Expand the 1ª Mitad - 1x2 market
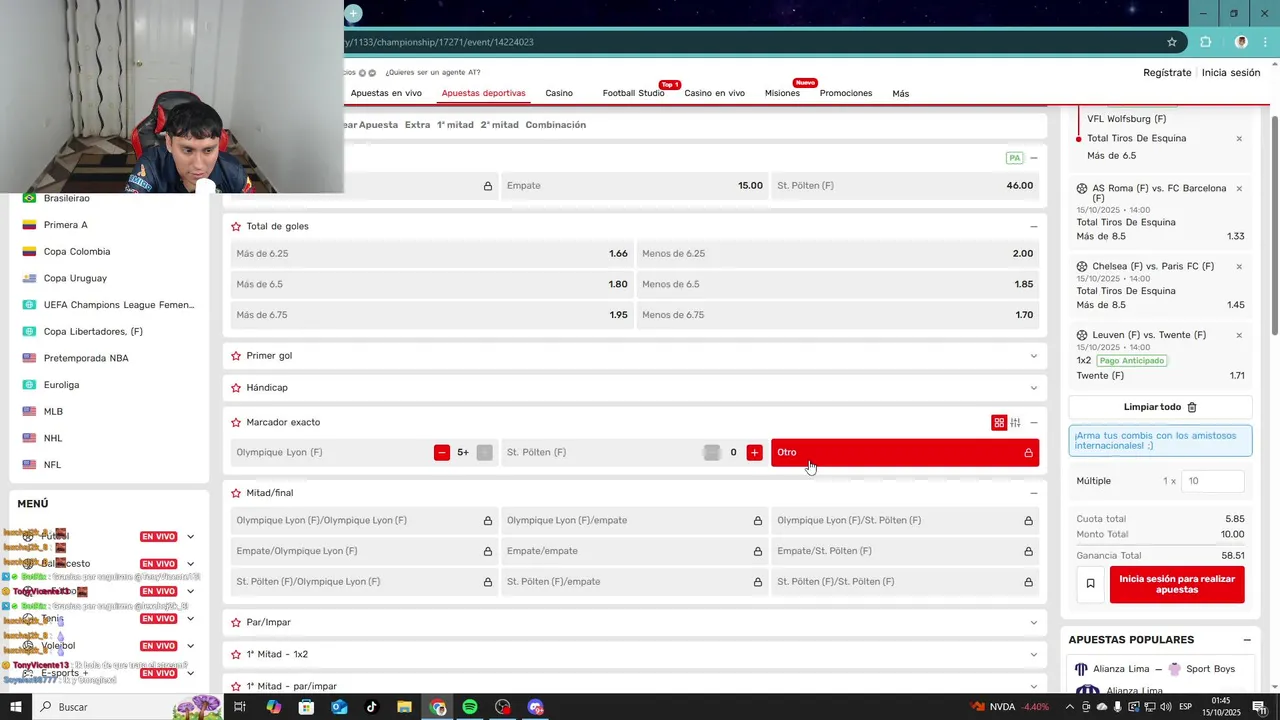The width and height of the screenshot is (1280, 720). (1034, 655)
